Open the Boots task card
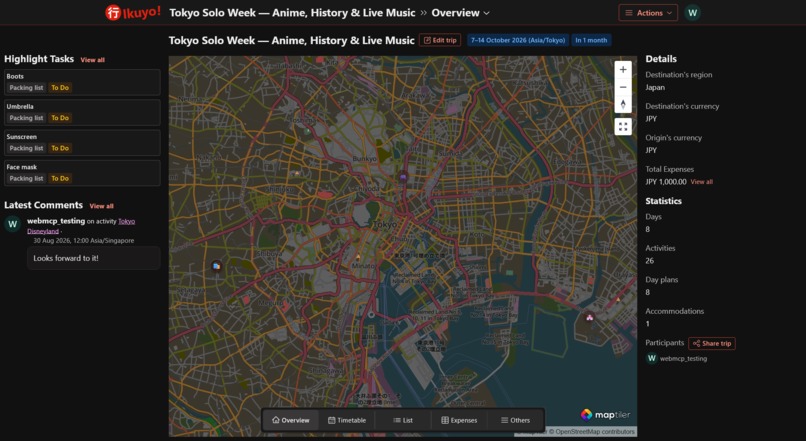Screen dimensions: 806x441 (x=82, y=82)
